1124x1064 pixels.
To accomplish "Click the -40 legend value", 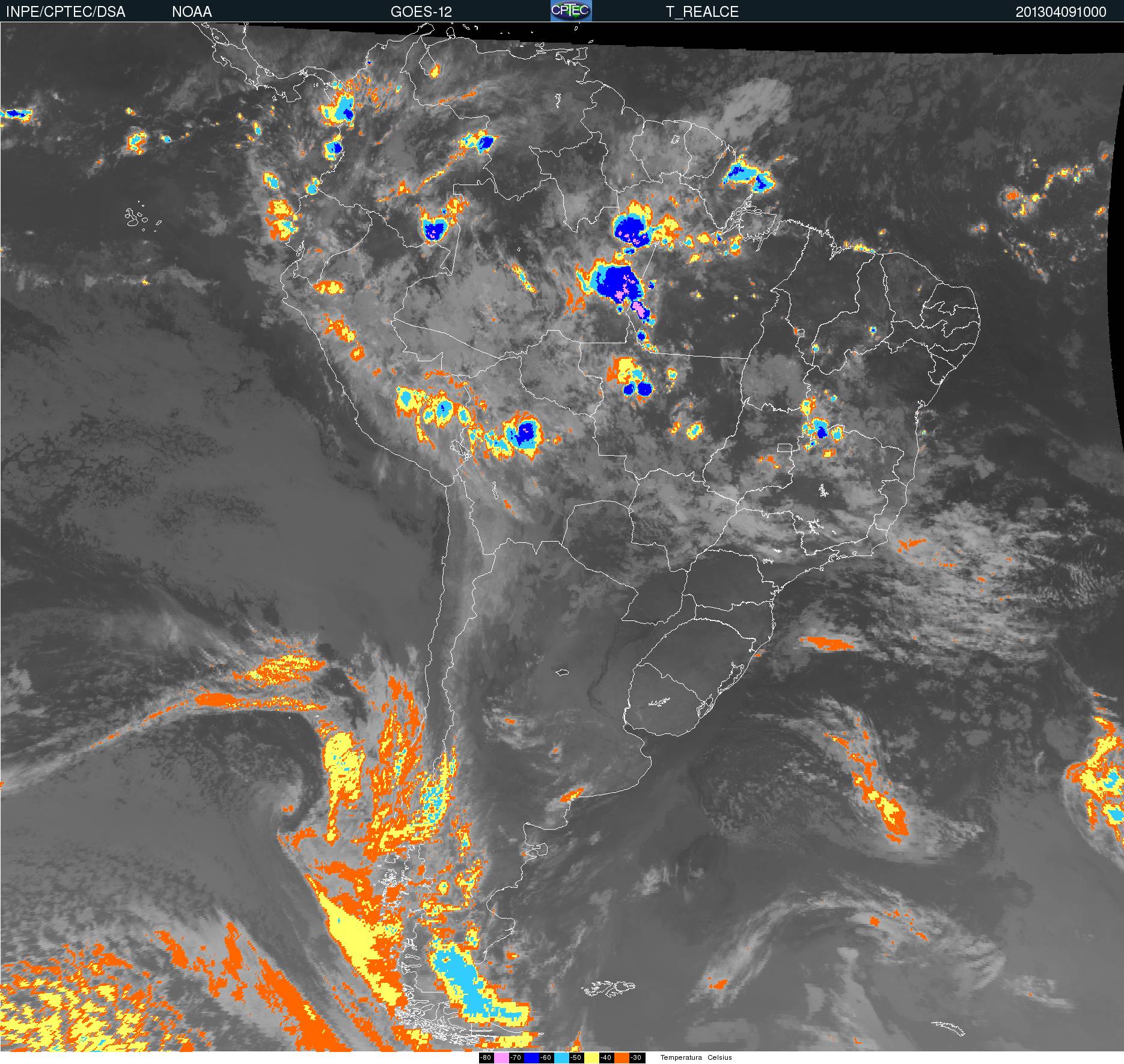I will coord(606,1057).
